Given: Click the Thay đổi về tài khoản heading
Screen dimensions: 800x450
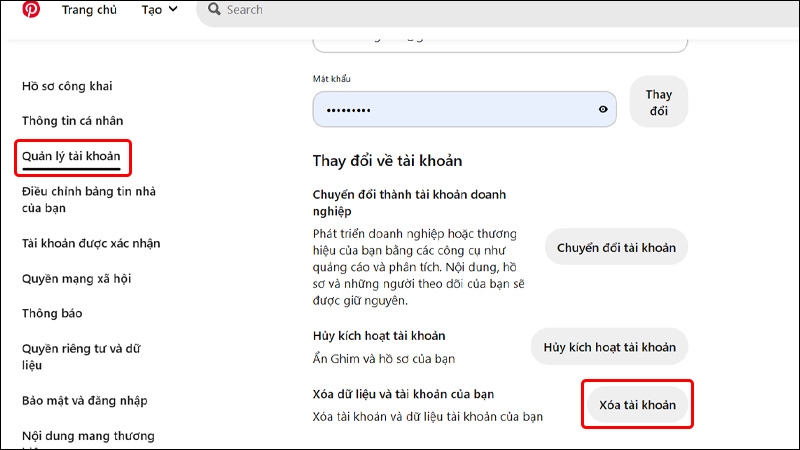Looking at the screenshot, I should click(x=387, y=161).
